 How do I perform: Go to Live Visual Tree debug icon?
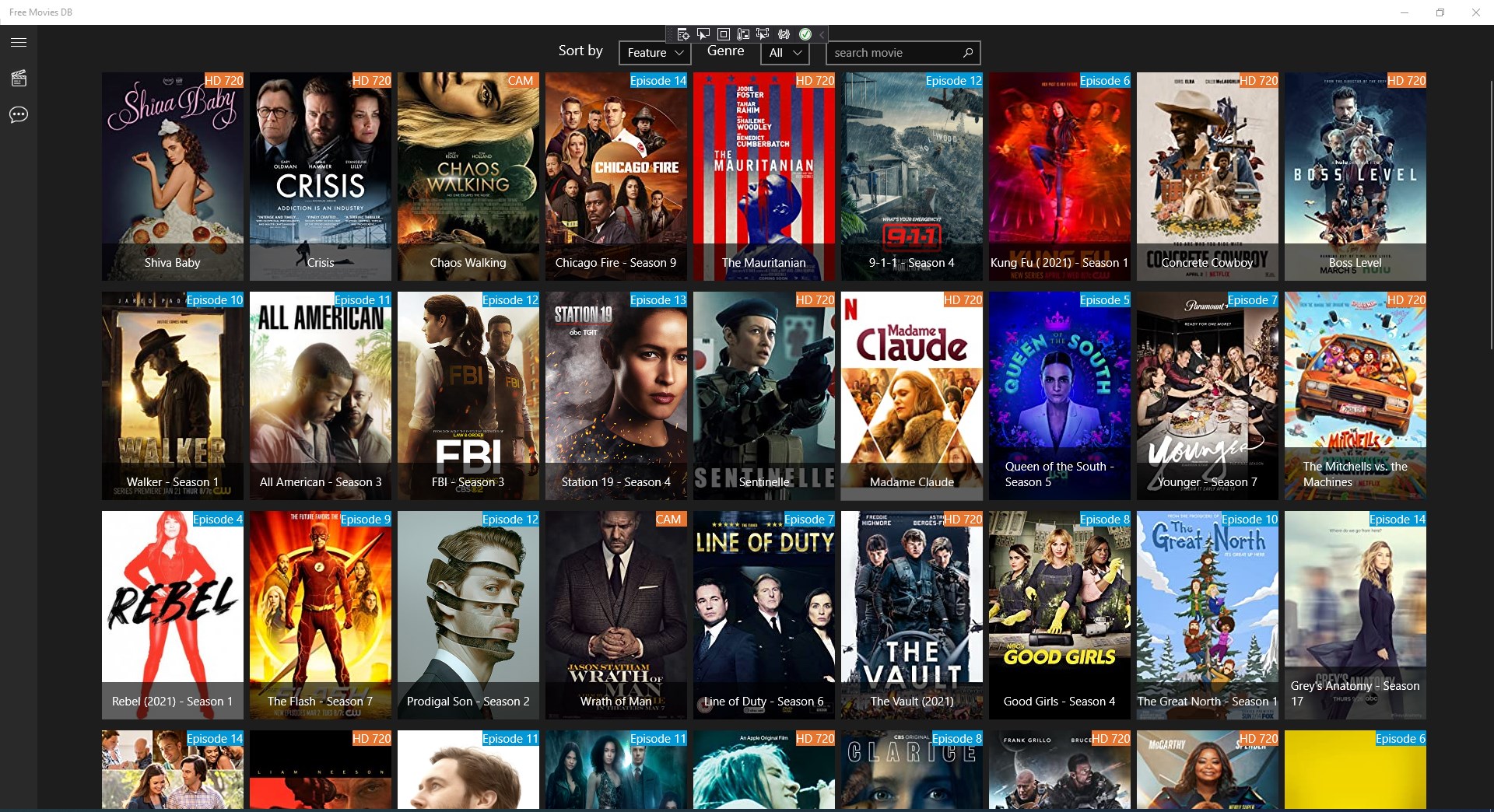(x=683, y=34)
